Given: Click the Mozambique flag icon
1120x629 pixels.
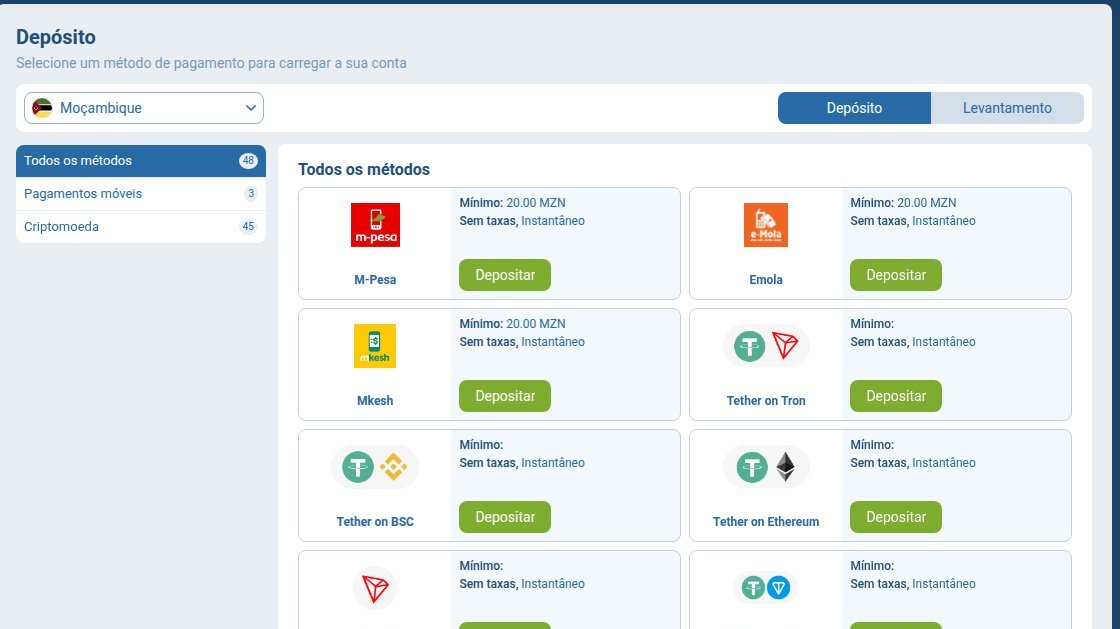Looking at the screenshot, I should (x=42, y=108).
